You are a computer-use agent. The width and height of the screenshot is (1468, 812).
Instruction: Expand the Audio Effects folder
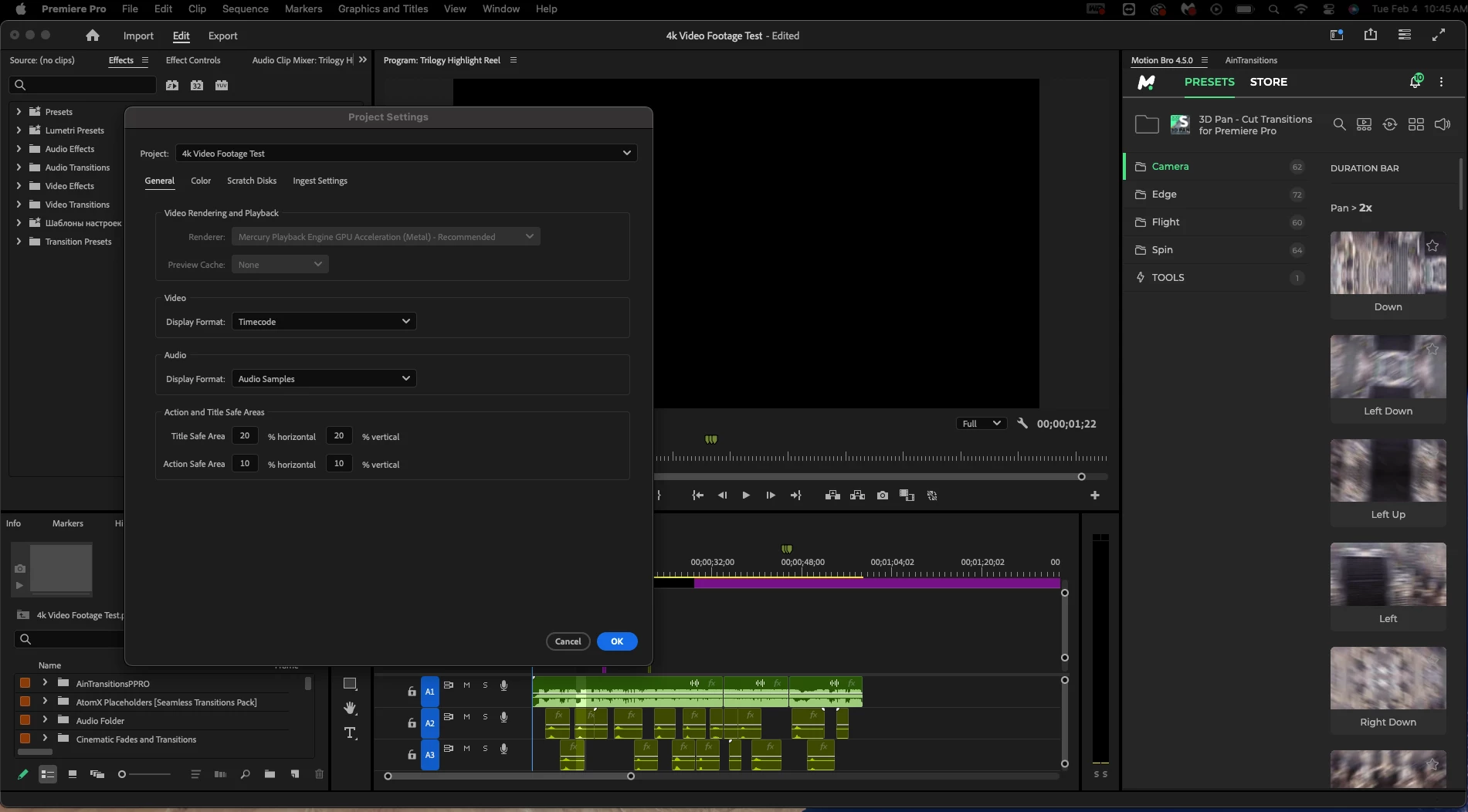(19, 148)
